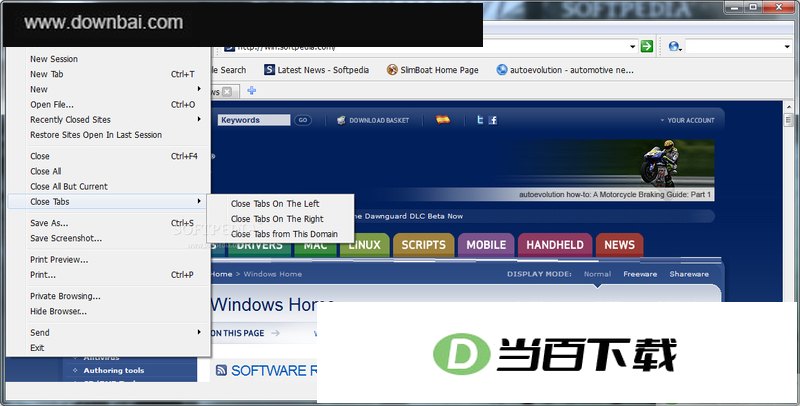The height and width of the screenshot is (406, 800).
Task: Select New Tab menu item
Action: (108, 74)
